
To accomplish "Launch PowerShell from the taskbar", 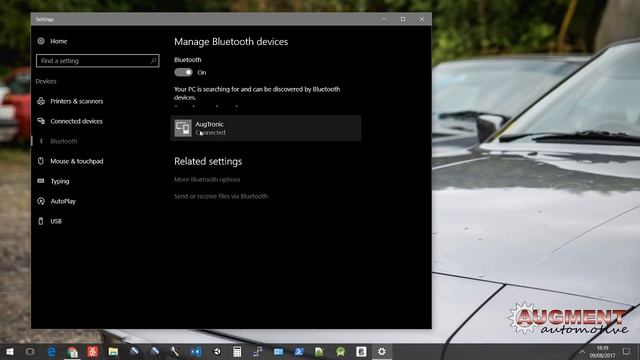I will 299,351.
